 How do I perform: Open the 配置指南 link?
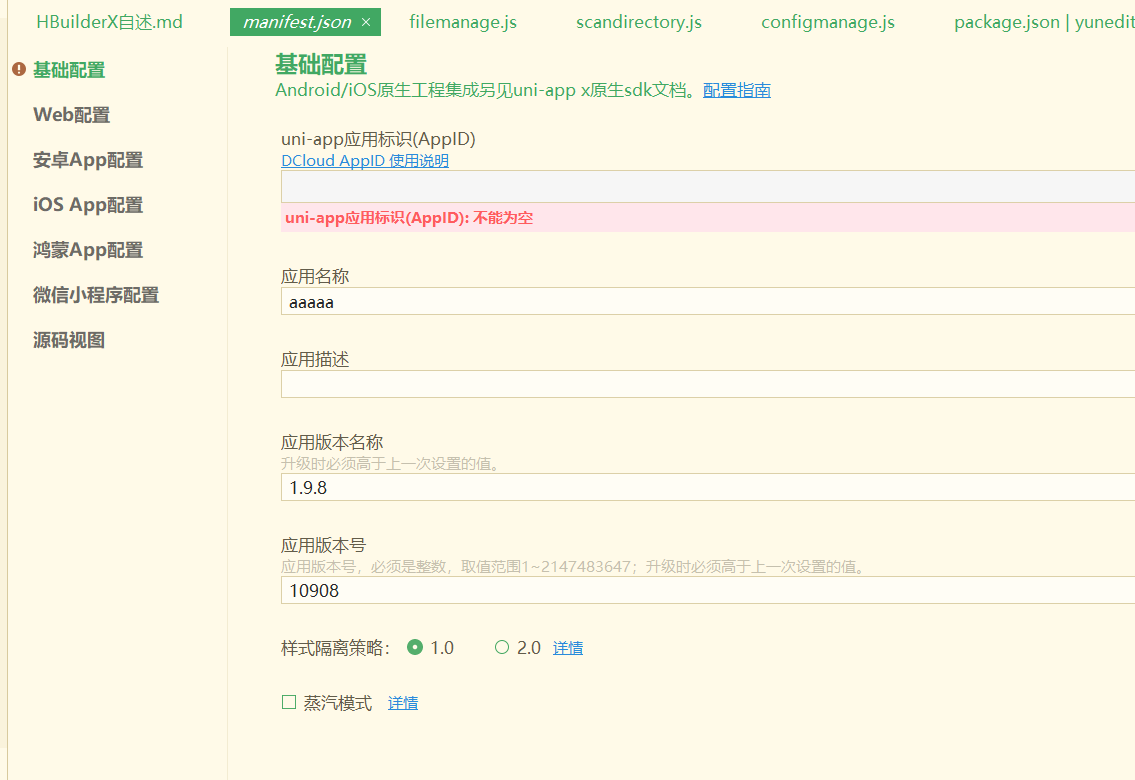(736, 90)
